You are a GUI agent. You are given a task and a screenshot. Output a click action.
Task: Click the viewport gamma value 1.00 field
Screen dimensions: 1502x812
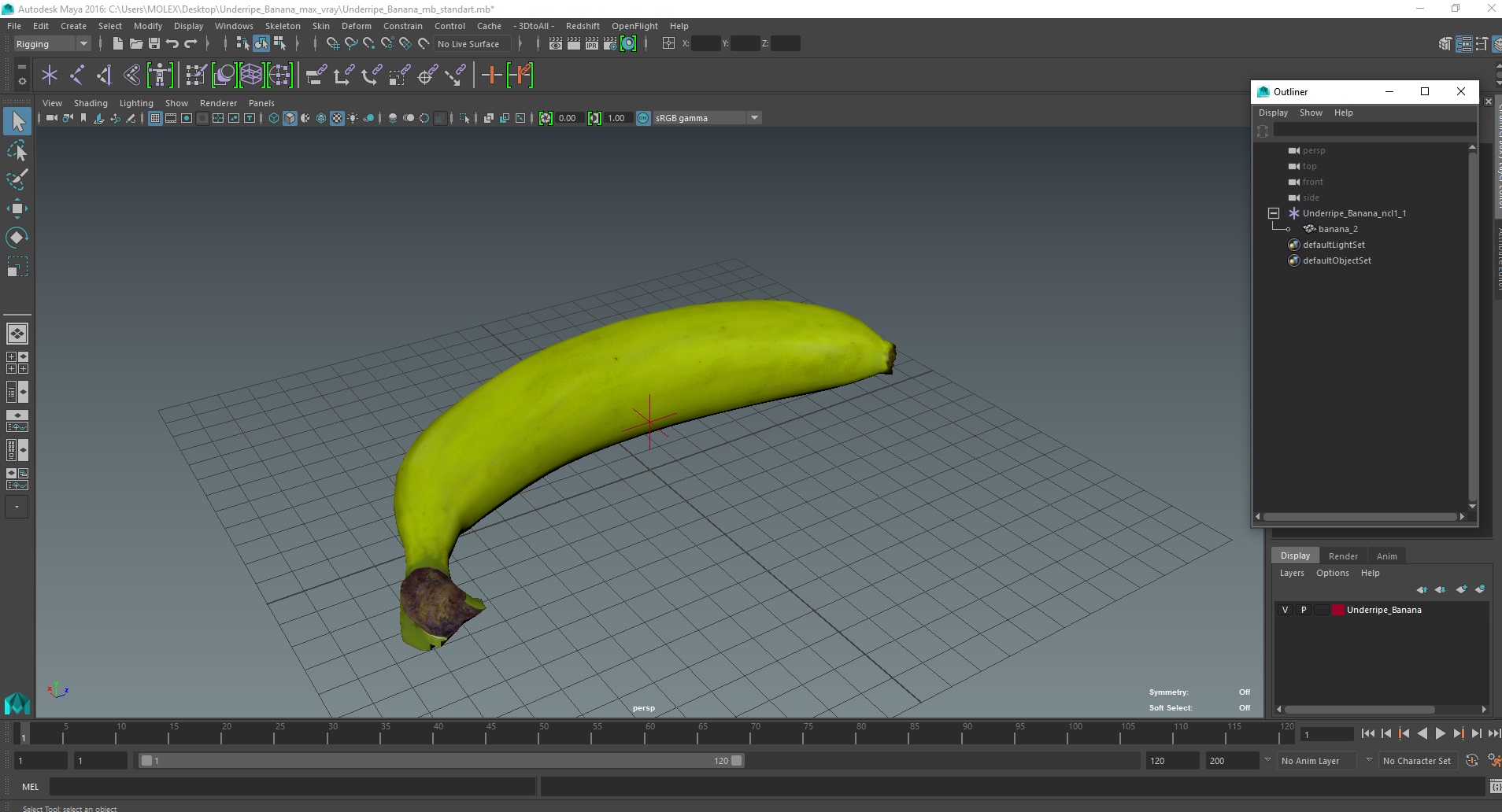[x=618, y=118]
